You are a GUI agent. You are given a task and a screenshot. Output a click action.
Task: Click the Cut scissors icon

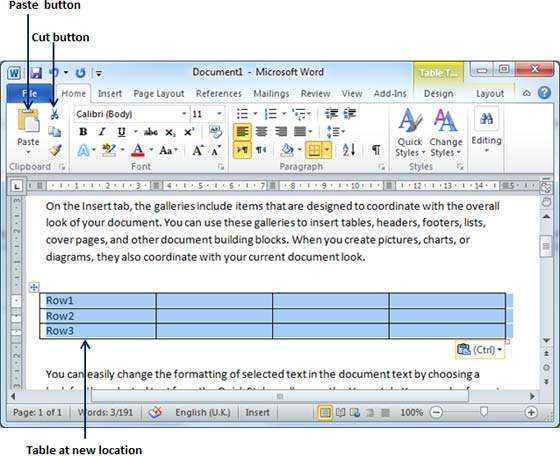tap(54, 114)
